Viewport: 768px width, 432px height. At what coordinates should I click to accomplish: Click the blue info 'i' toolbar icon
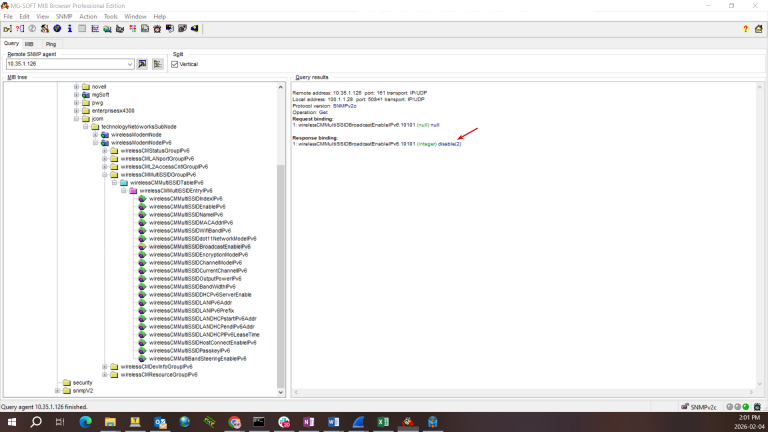point(70,29)
